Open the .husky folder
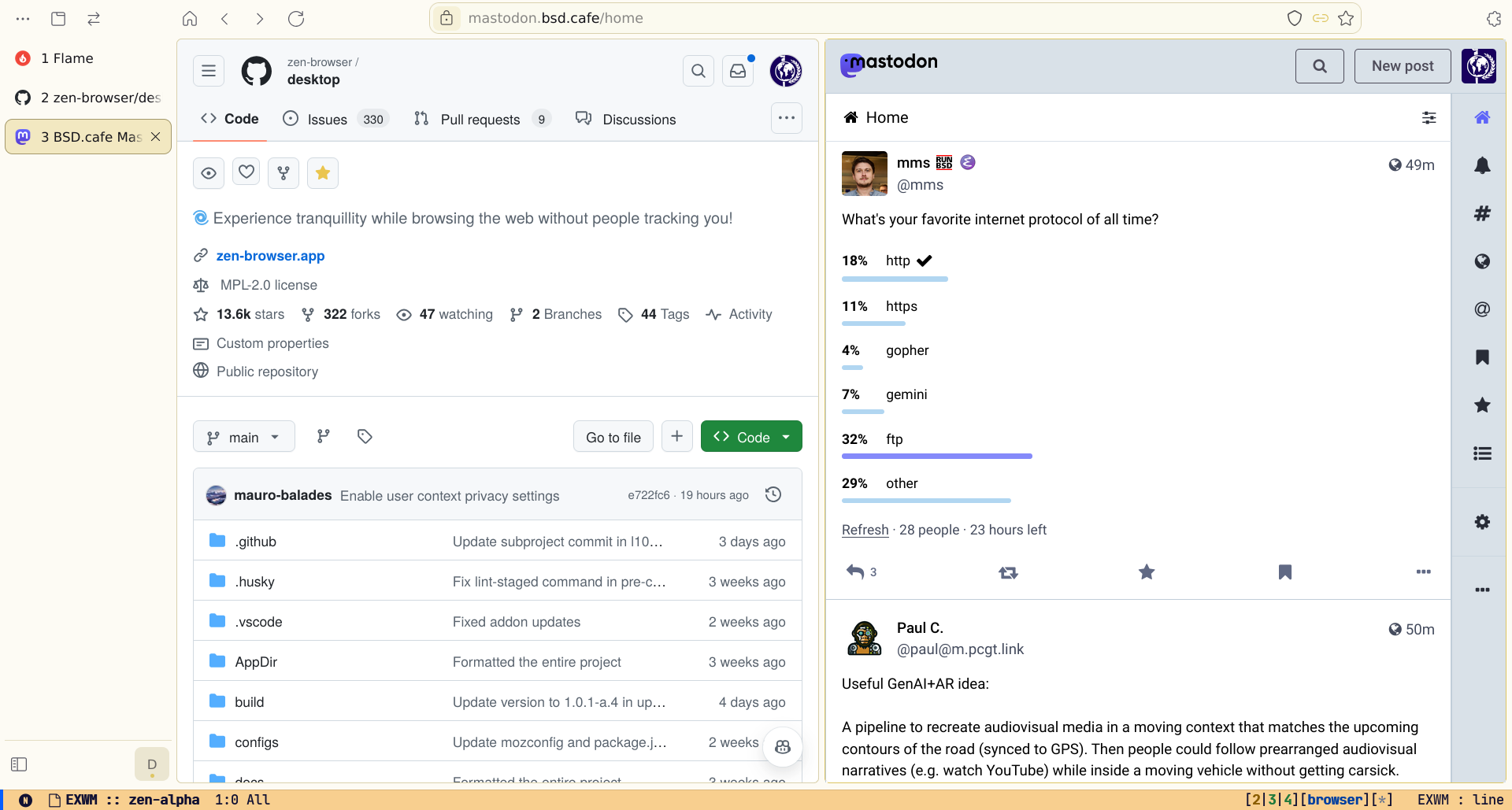 pyautogui.click(x=254, y=582)
